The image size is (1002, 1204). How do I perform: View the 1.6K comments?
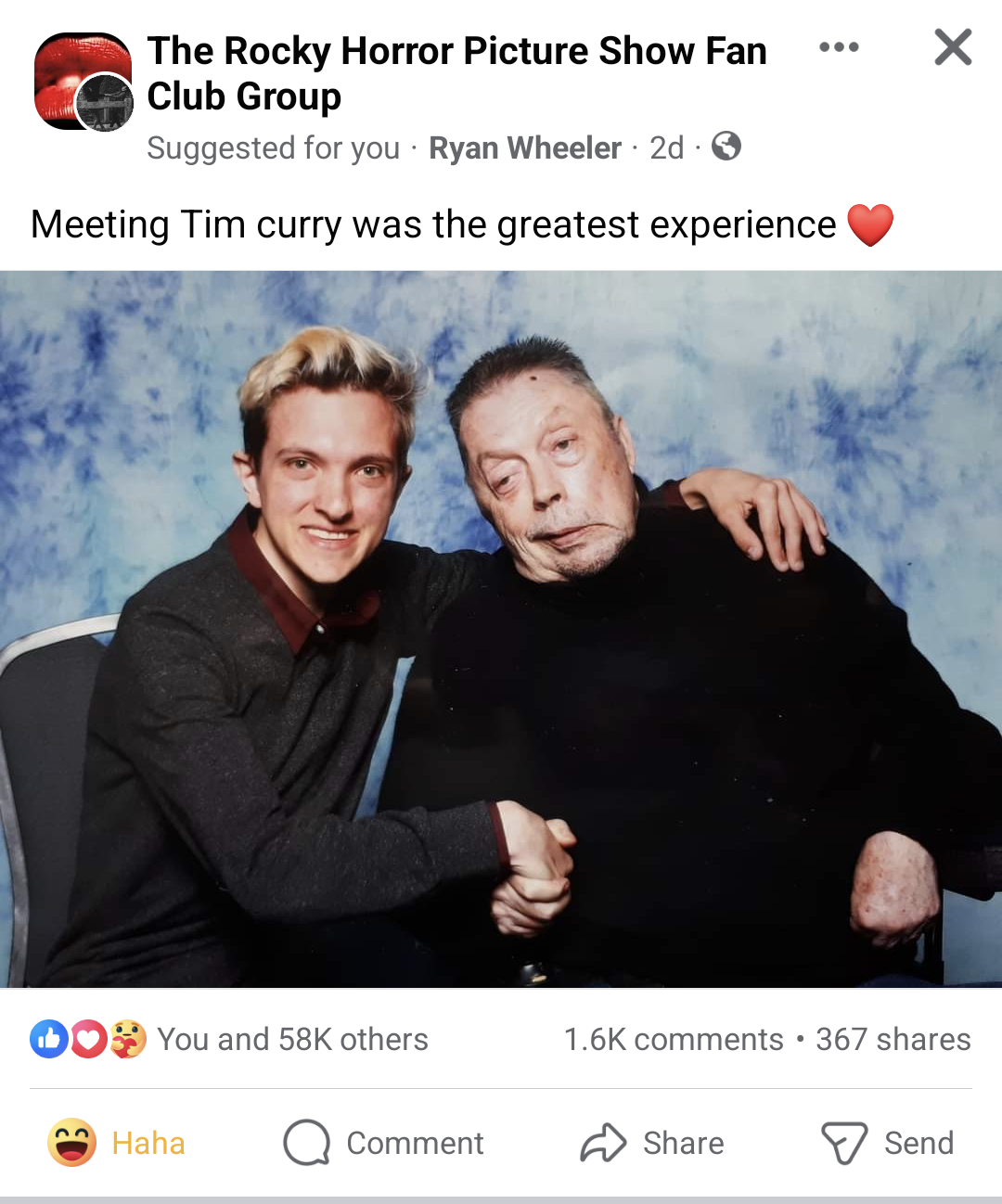coord(674,1039)
